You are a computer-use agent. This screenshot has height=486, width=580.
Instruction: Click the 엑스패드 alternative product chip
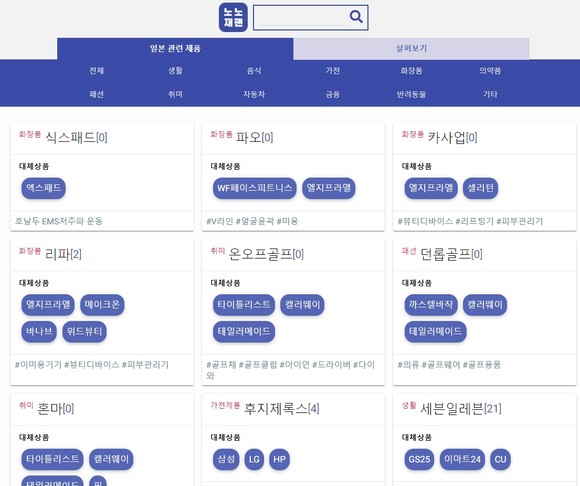click(x=44, y=188)
